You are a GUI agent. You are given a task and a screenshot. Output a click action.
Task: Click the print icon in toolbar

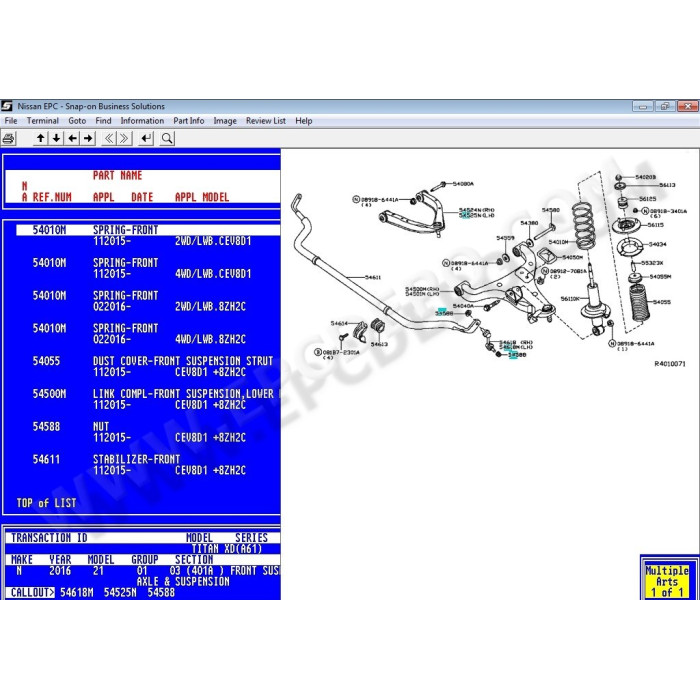8,138
